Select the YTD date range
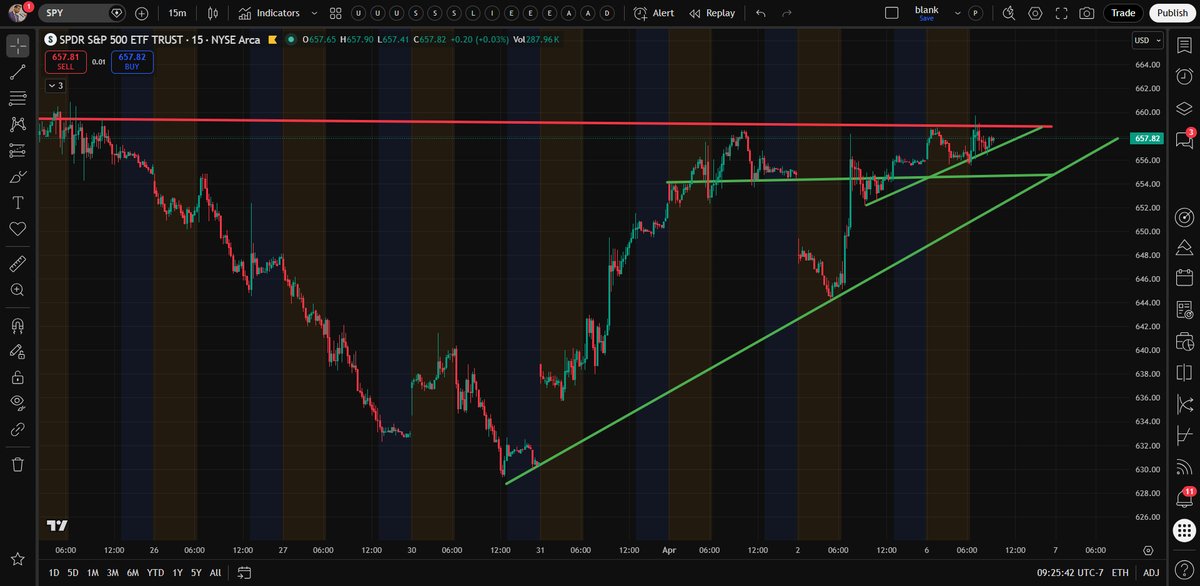 156,573
